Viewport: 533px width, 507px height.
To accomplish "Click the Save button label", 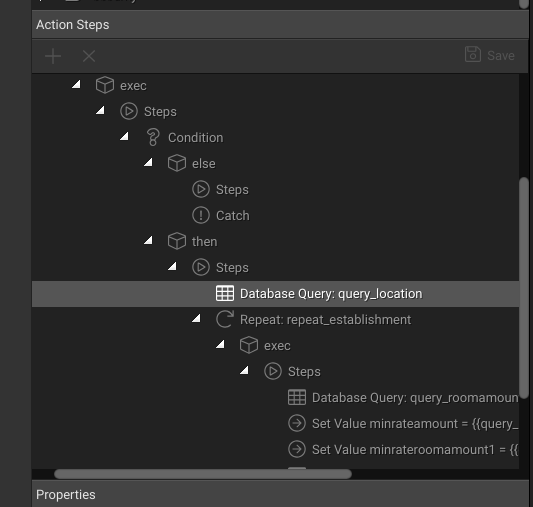I will tap(501, 56).
